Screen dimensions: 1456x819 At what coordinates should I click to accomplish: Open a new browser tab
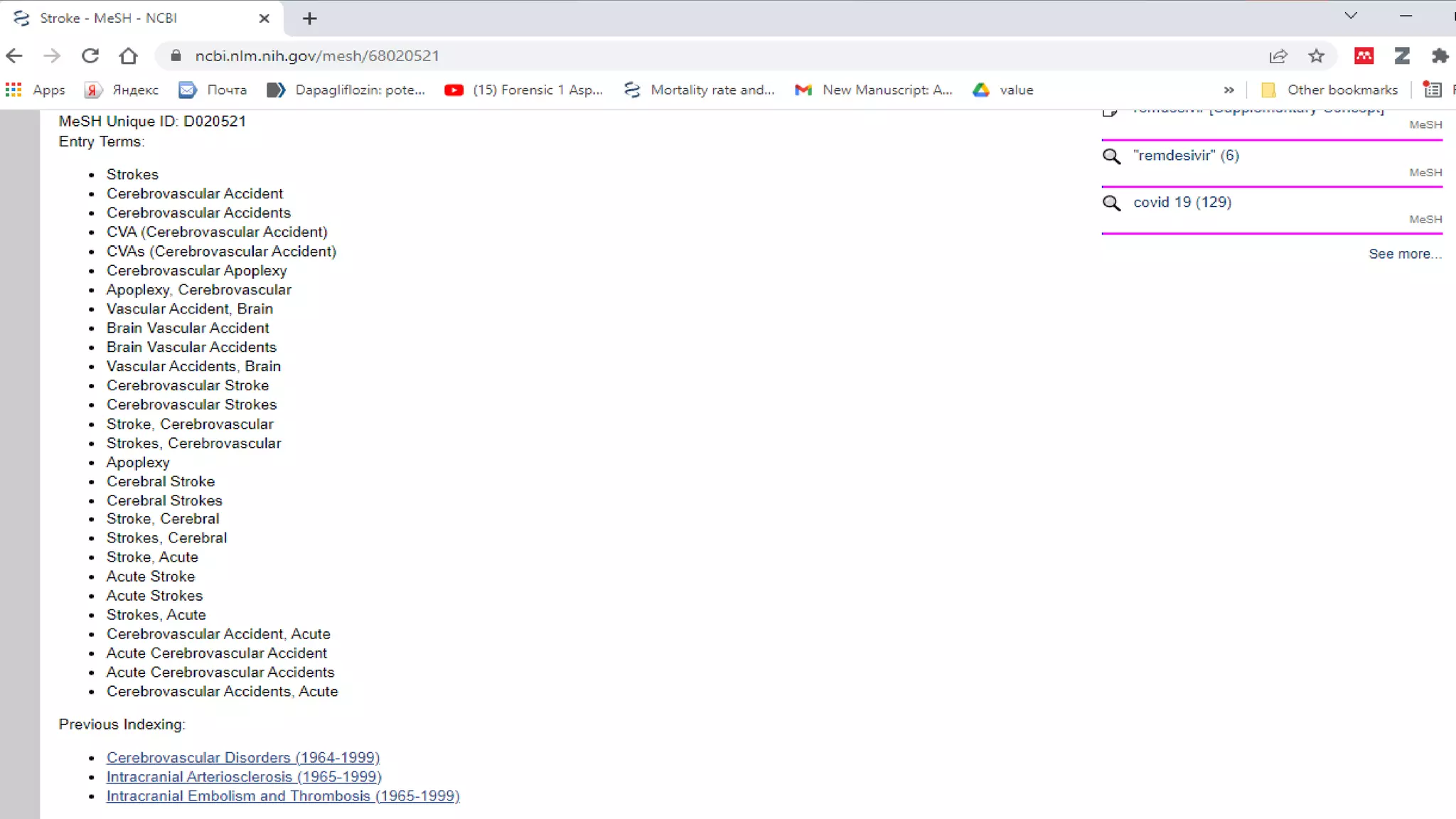click(x=309, y=18)
